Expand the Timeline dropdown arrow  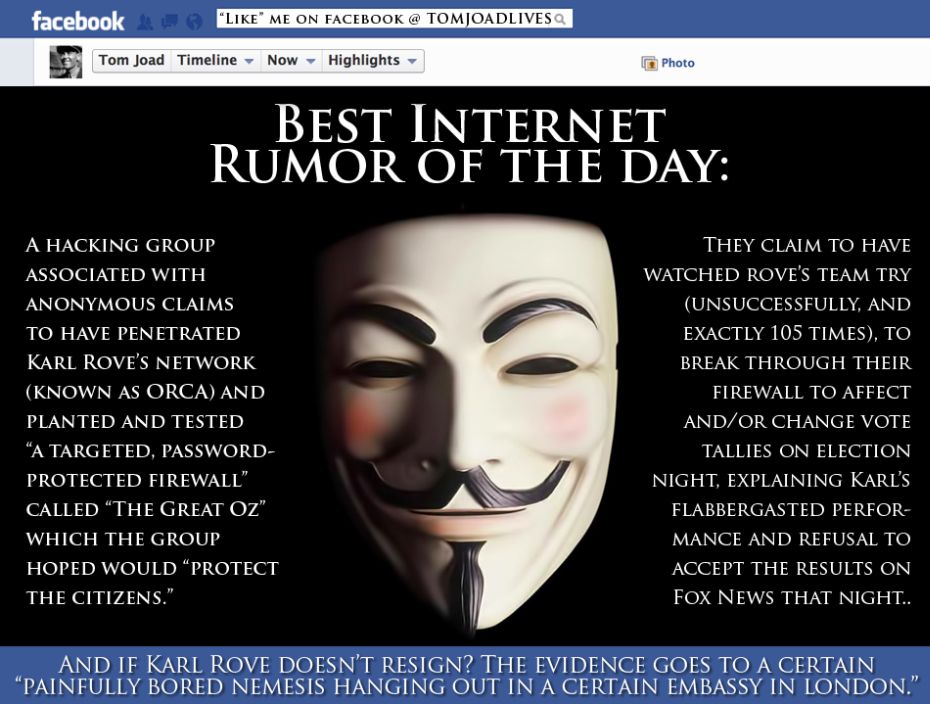pyautogui.click(x=249, y=61)
